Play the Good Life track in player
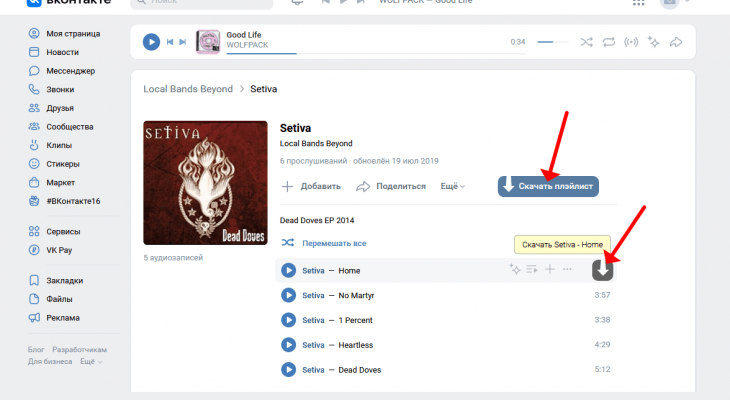730x400 pixels. 151,42
